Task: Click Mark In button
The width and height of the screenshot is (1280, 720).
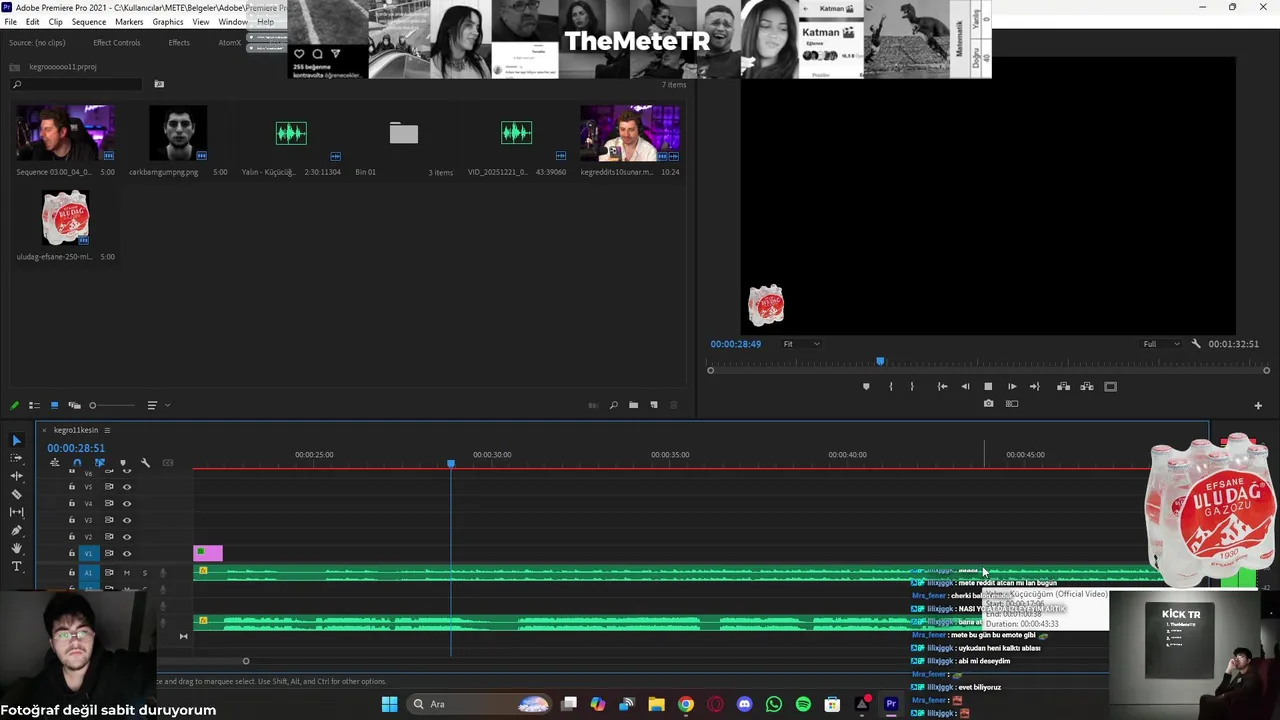Action: pyautogui.click(x=891, y=386)
